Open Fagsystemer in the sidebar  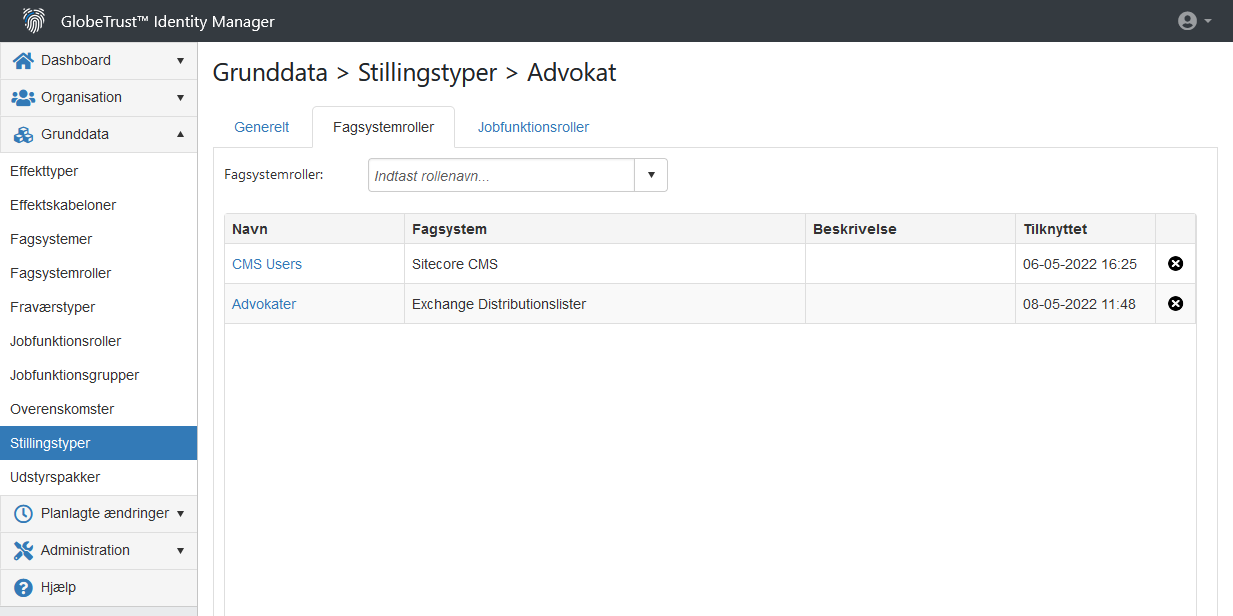pyautogui.click(x=98, y=239)
